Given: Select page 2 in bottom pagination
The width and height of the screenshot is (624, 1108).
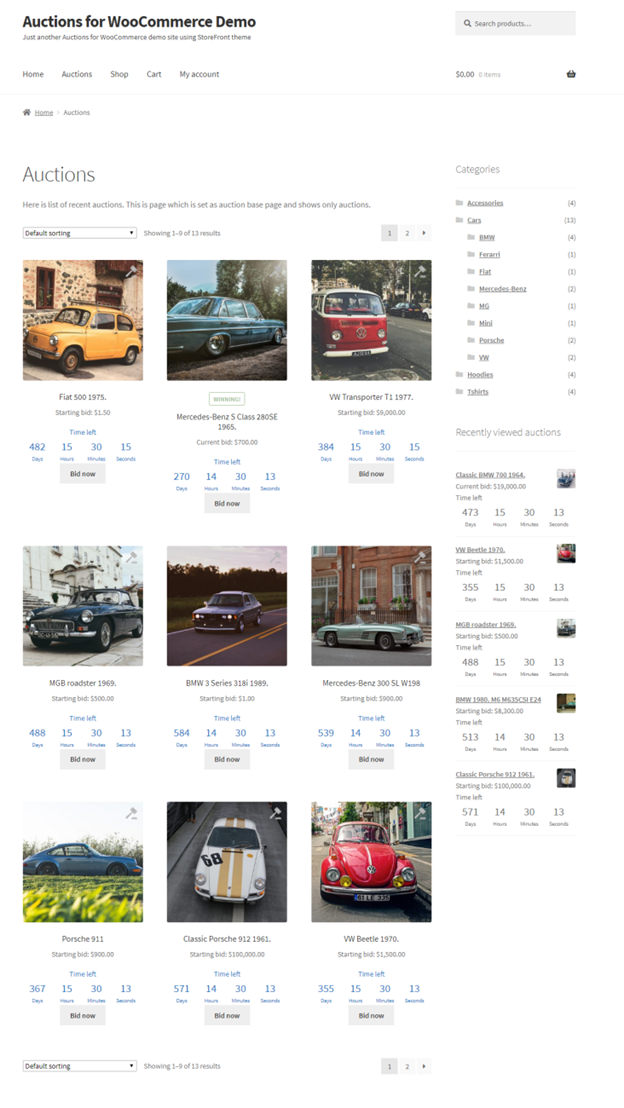Looking at the screenshot, I should pos(407,1066).
